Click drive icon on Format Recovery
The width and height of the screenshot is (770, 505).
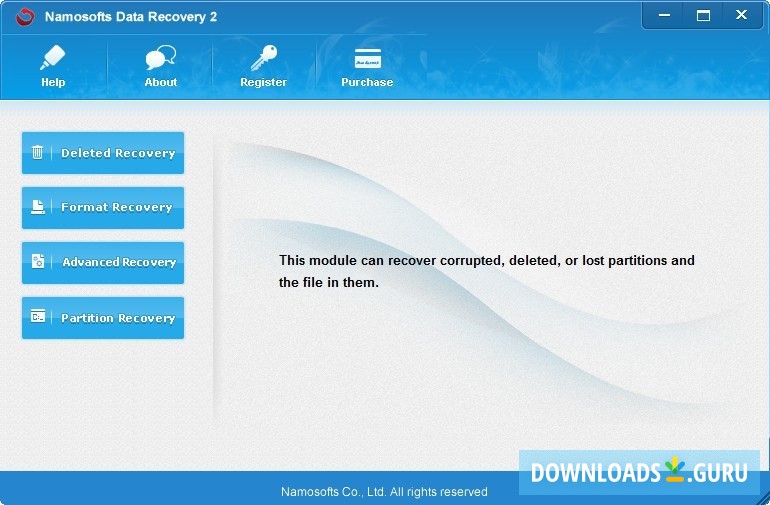click(x=37, y=207)
